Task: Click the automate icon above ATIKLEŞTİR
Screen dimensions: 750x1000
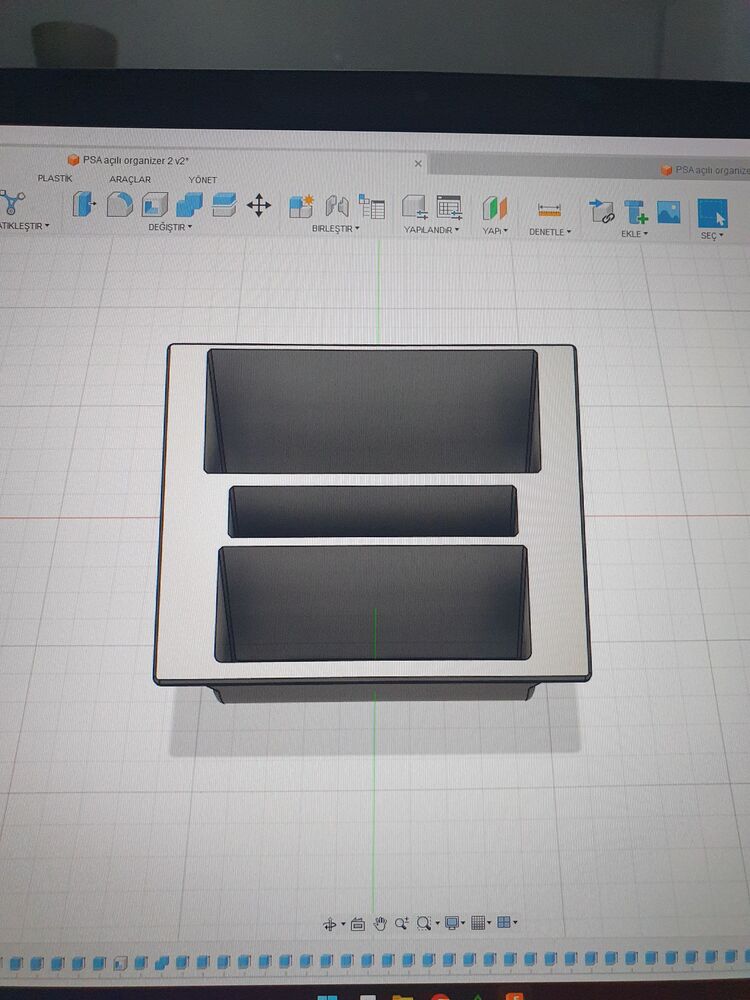Action: click(11, 203)
